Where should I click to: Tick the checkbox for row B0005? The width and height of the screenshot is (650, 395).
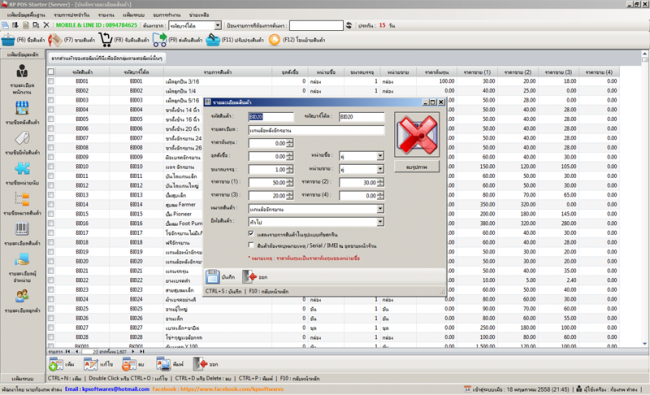[x=51, y=119]
